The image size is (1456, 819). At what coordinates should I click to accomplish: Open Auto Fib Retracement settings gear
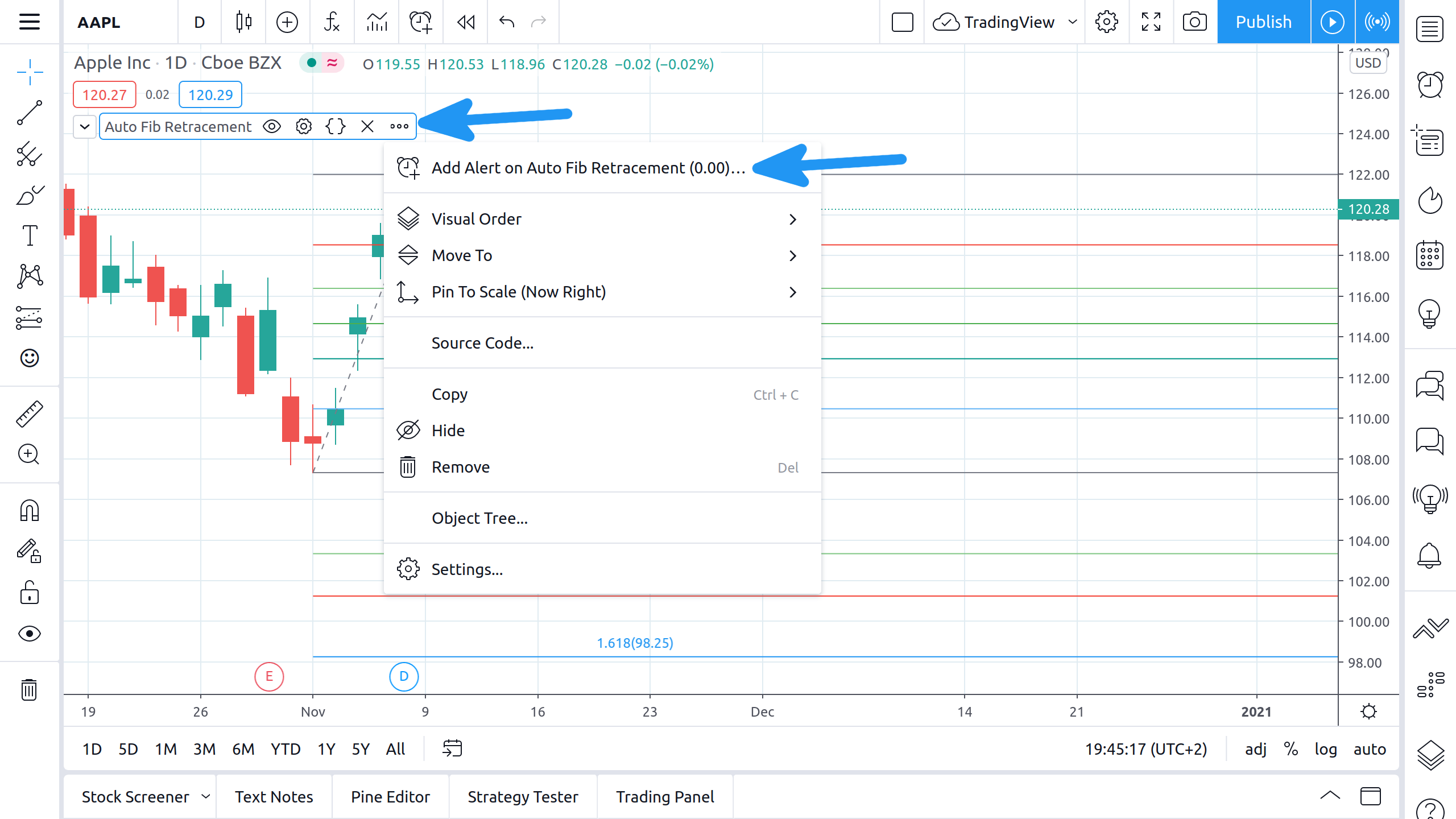(304, 126)
